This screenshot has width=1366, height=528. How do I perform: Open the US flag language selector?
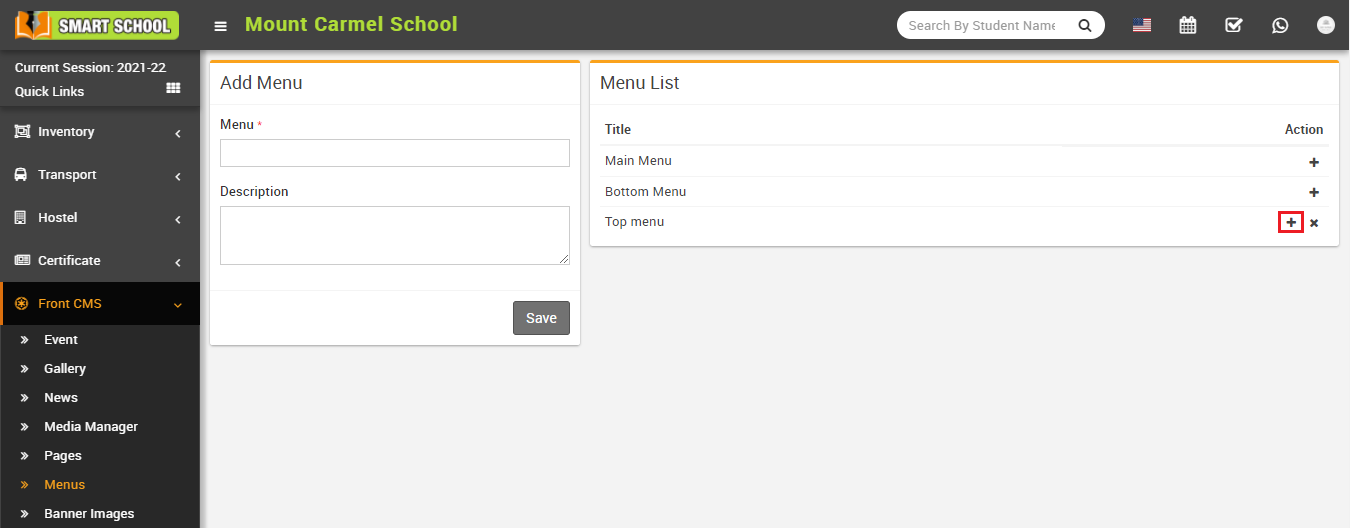click(1142, 26)
